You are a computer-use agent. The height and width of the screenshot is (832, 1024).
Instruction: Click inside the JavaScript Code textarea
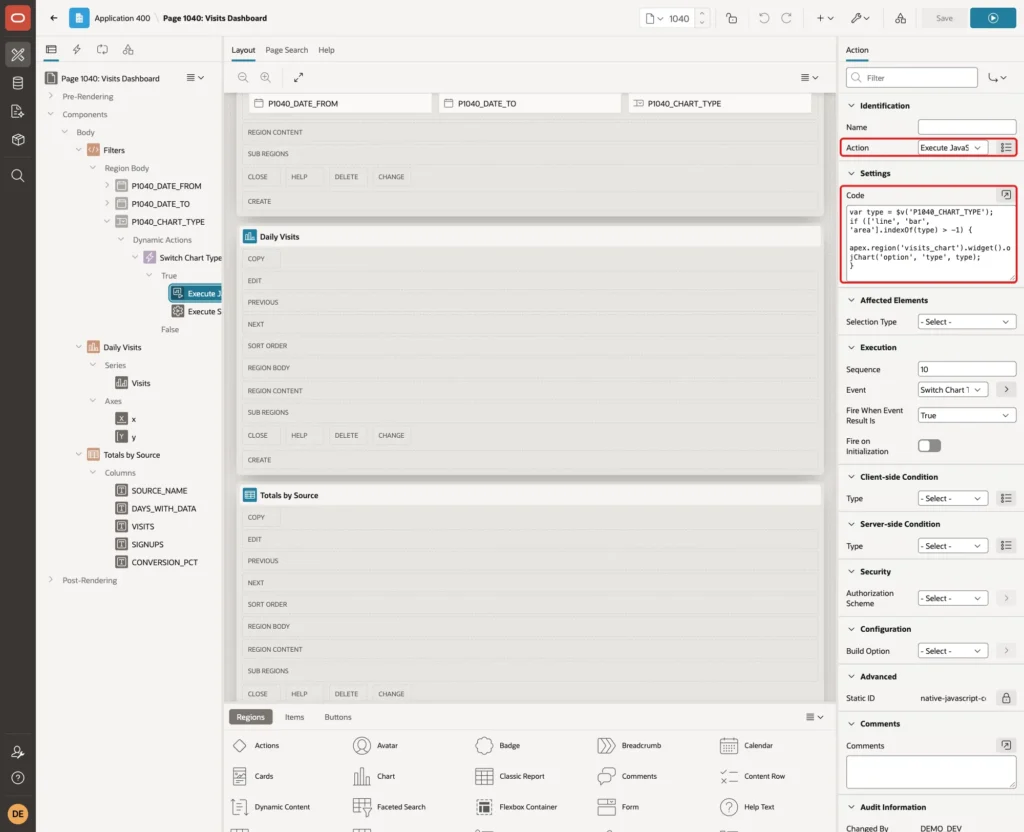(x=931, y=243)
